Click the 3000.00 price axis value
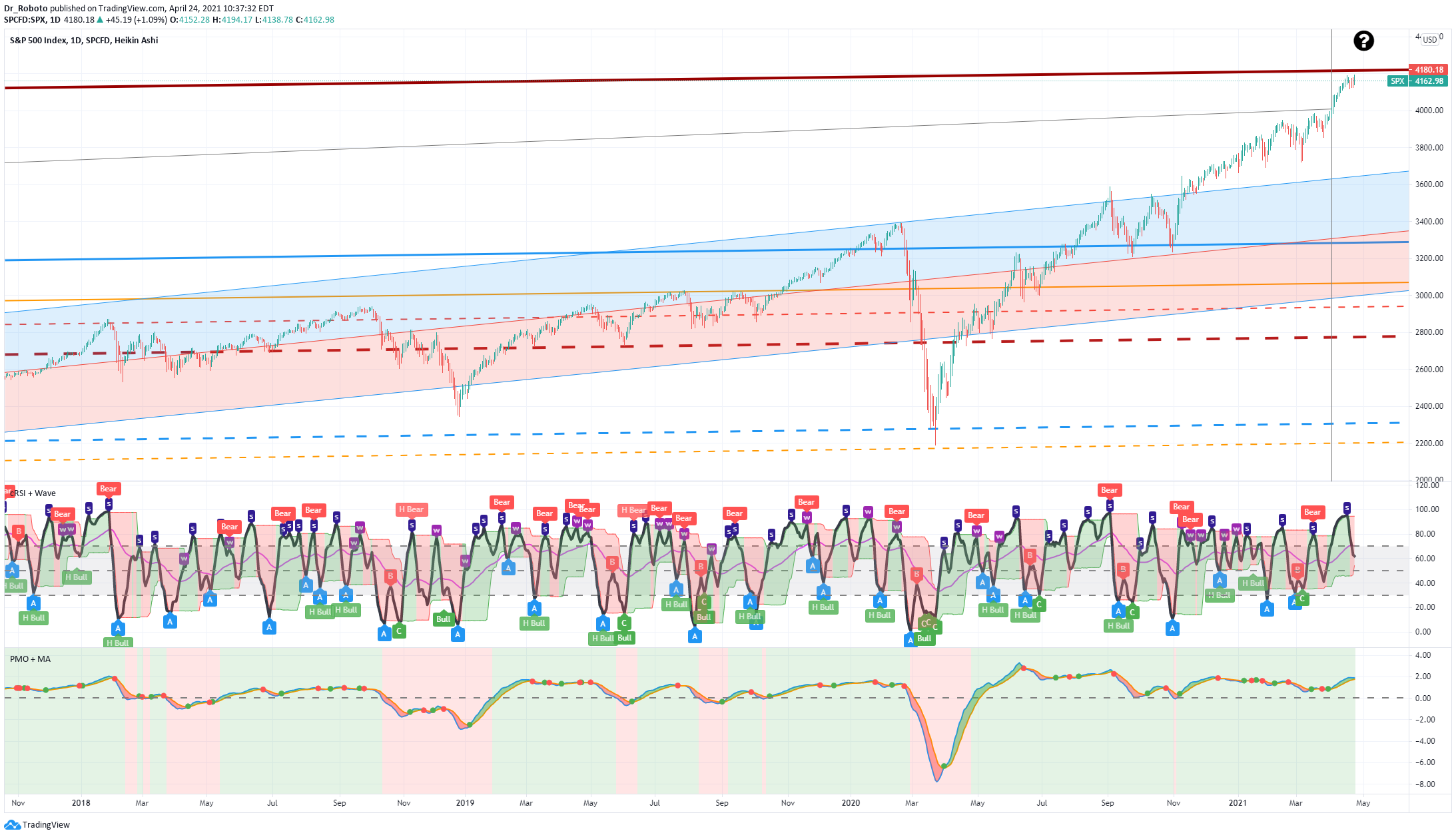 [1429, 296]
